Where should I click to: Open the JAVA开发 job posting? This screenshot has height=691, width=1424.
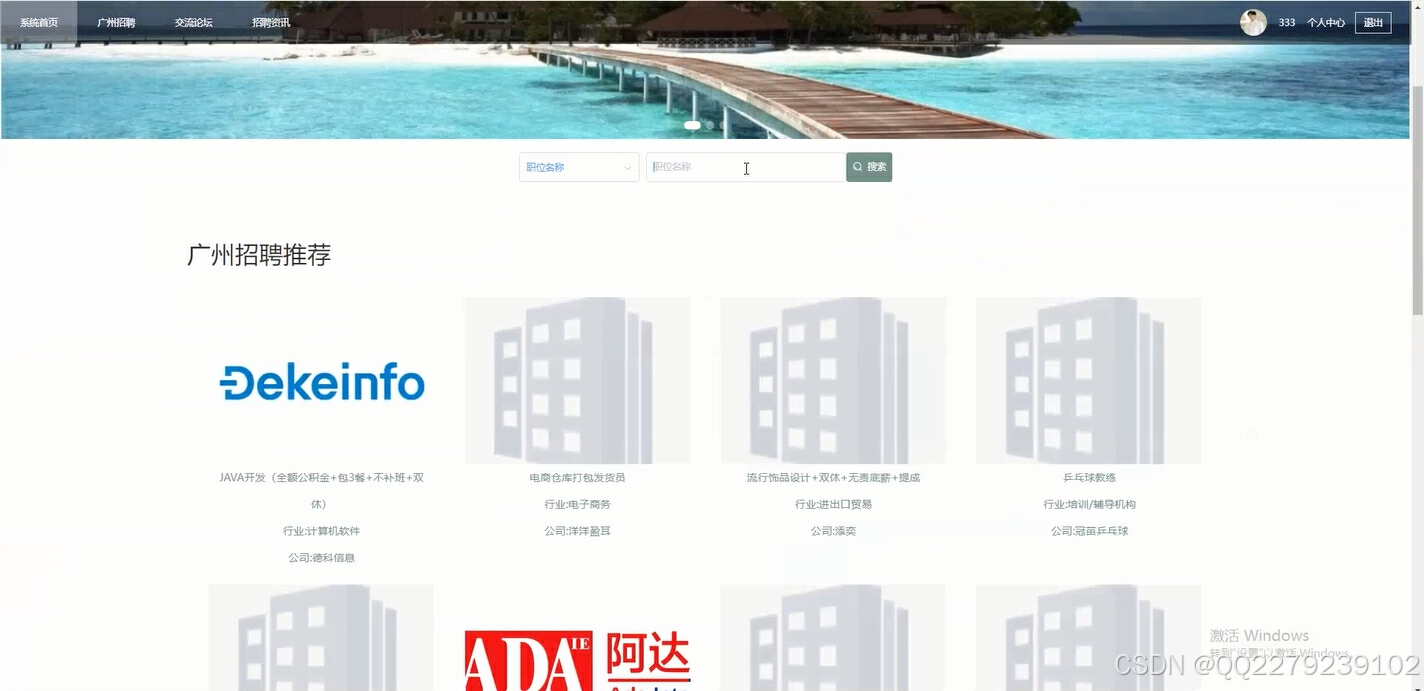(322, 477)
